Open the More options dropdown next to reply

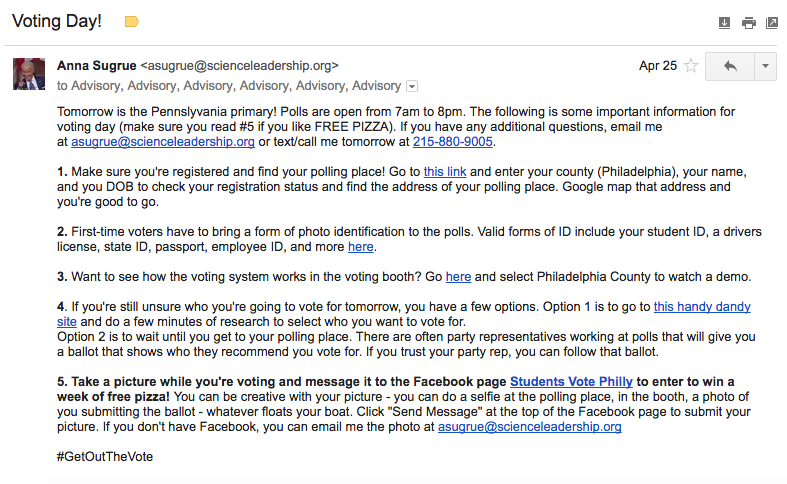[765, 66]
